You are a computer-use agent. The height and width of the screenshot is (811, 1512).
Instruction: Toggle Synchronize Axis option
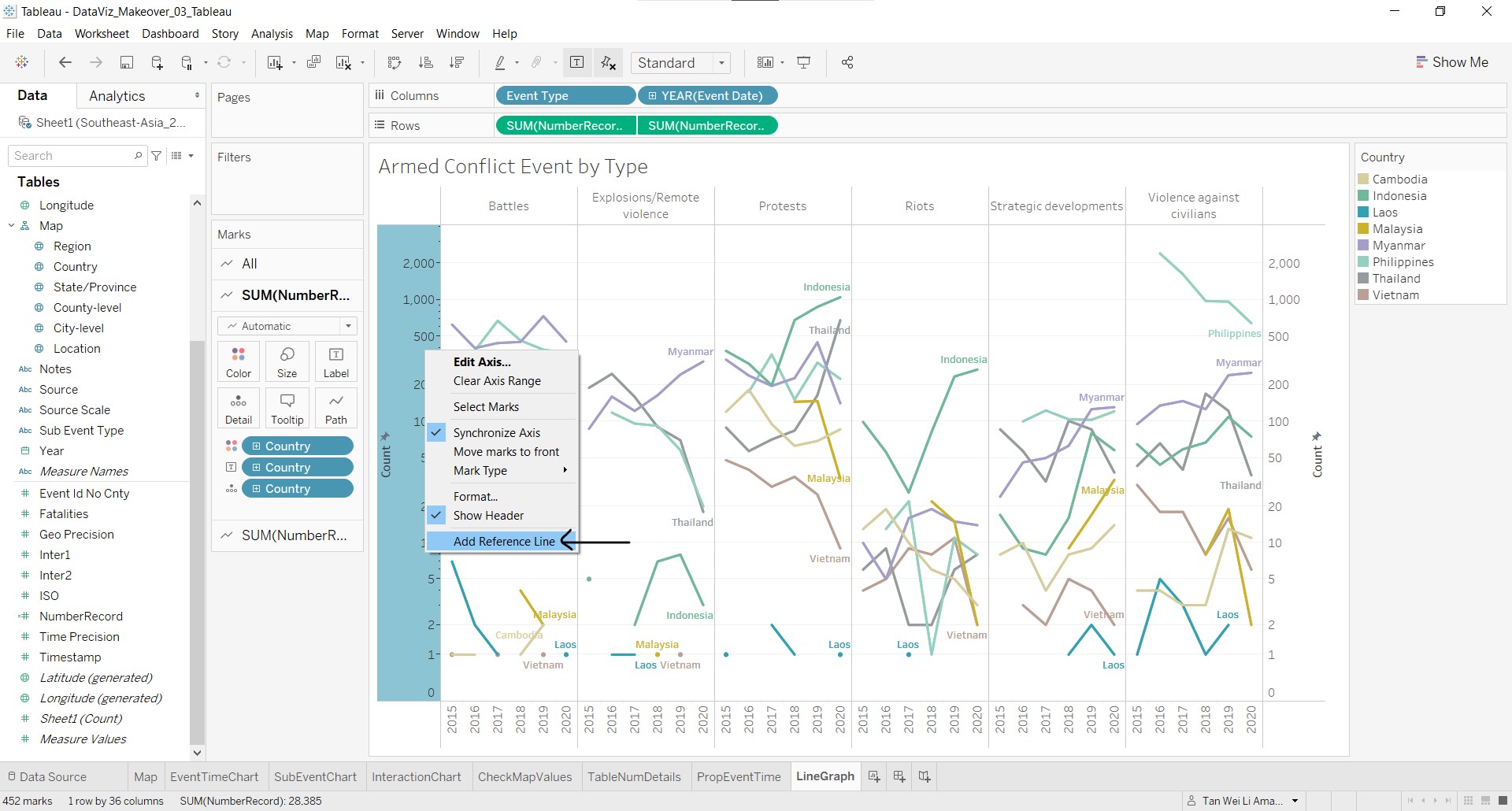(x=496, y=433)
